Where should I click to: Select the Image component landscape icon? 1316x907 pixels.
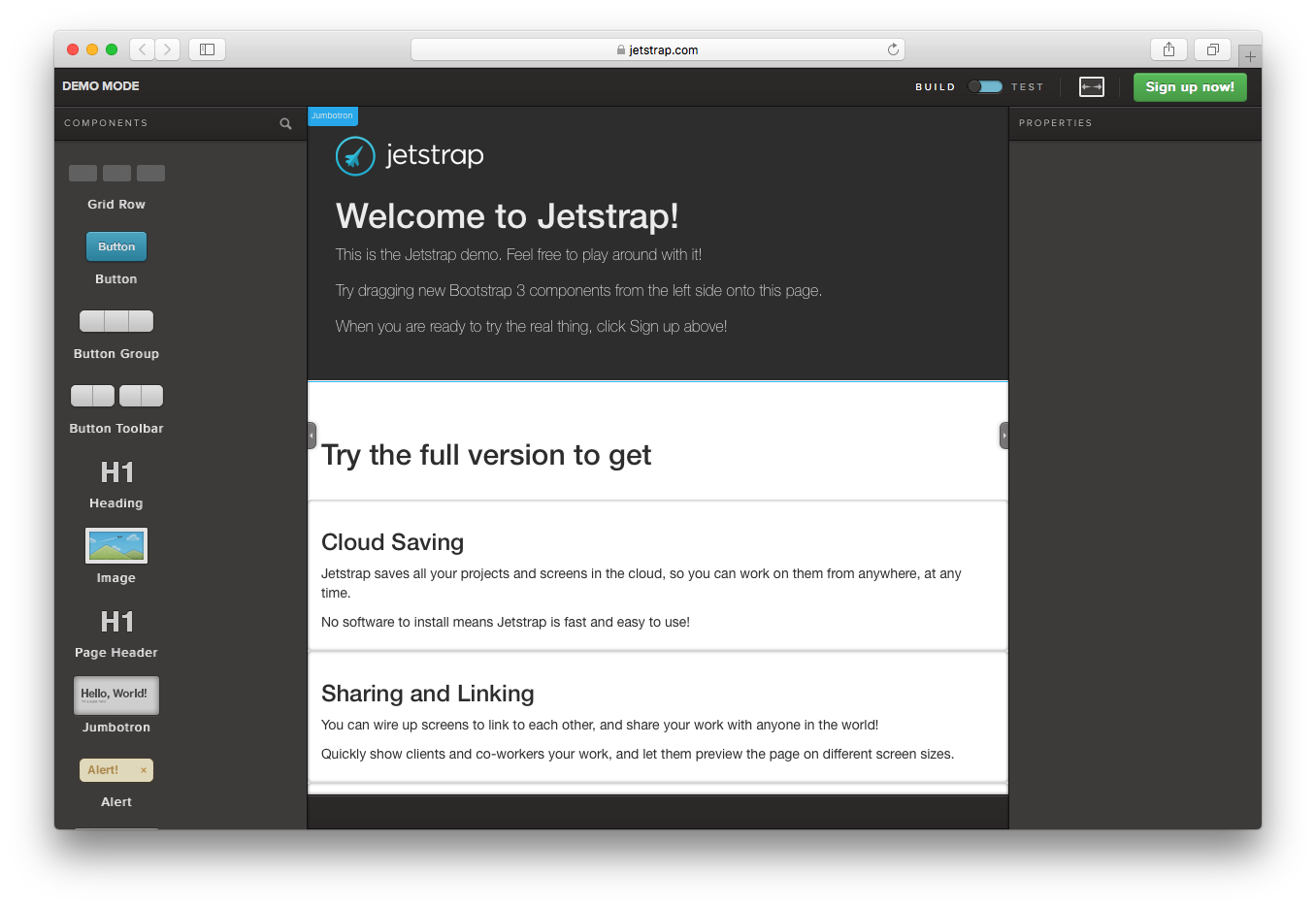click(116, 545)
